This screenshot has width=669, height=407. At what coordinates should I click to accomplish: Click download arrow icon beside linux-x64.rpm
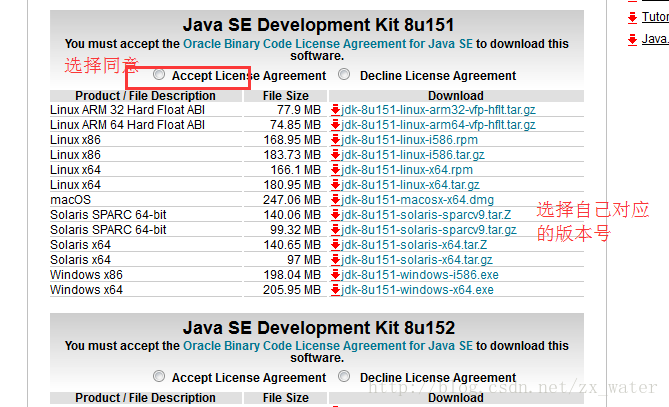335,170
